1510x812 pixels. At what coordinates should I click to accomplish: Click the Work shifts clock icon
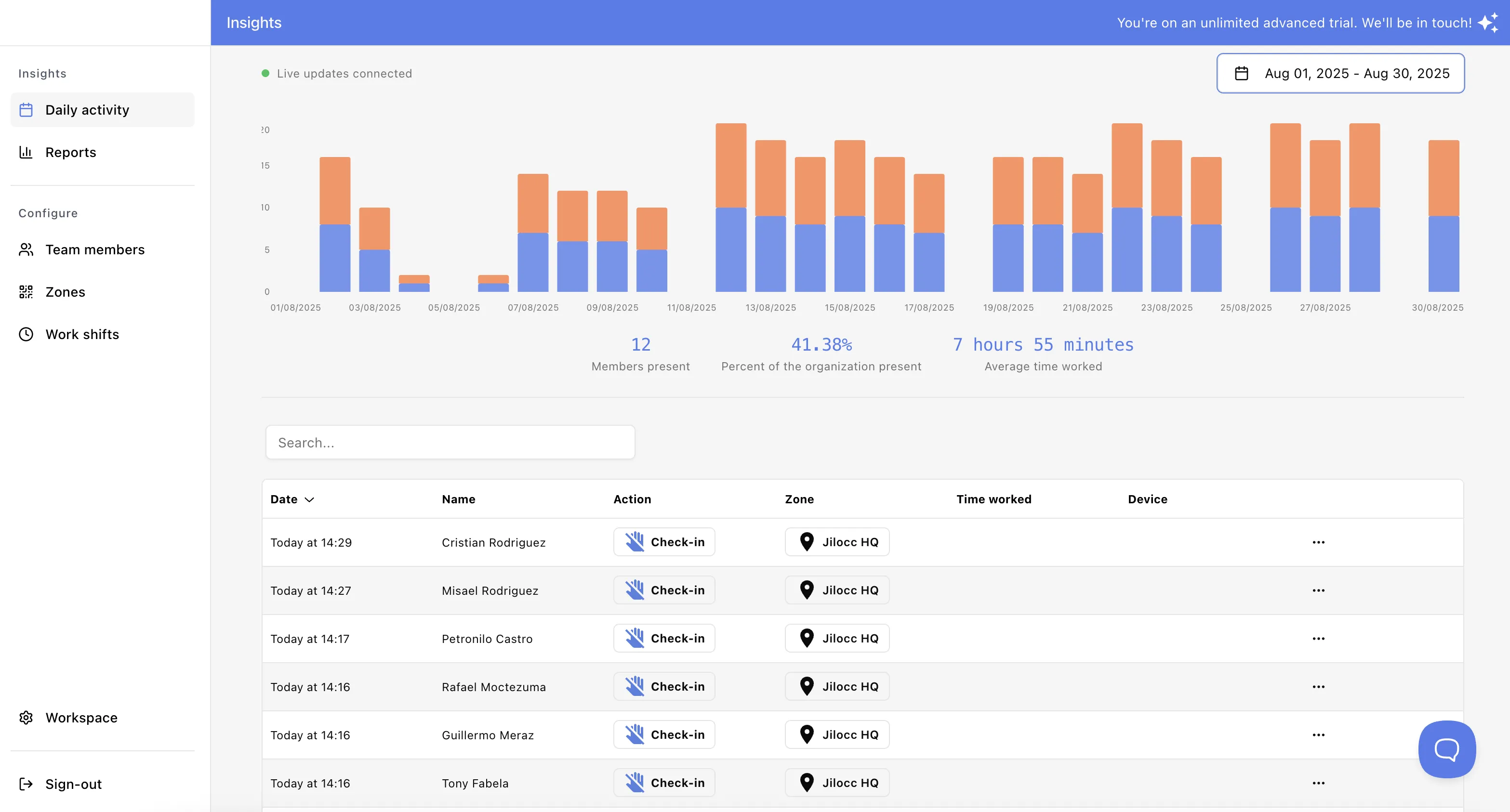tap(26, 334)
